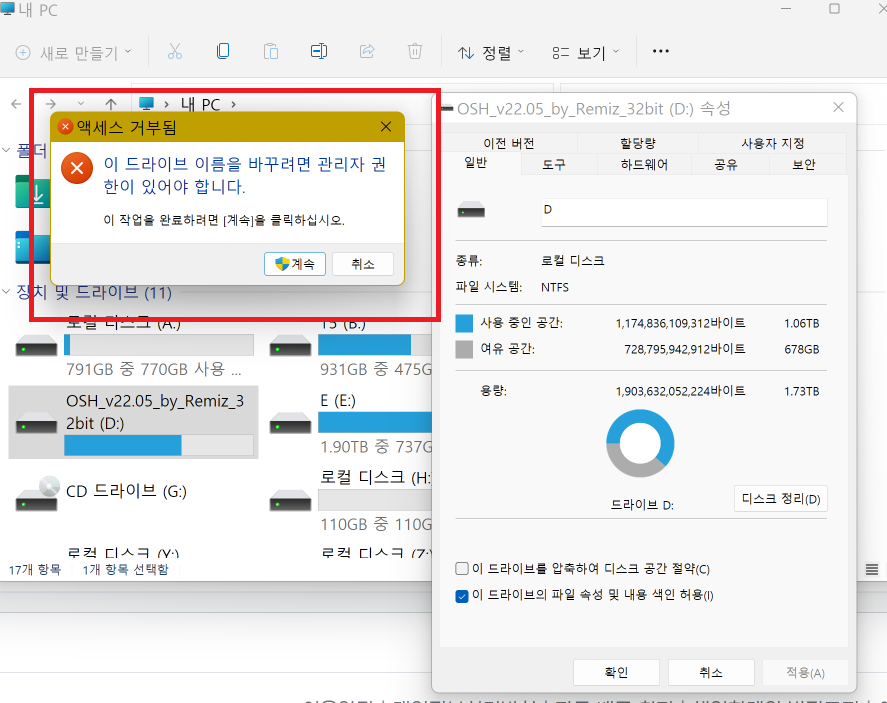Click the Share icon in toolbar
887x703 pixels.
[367, 51]
